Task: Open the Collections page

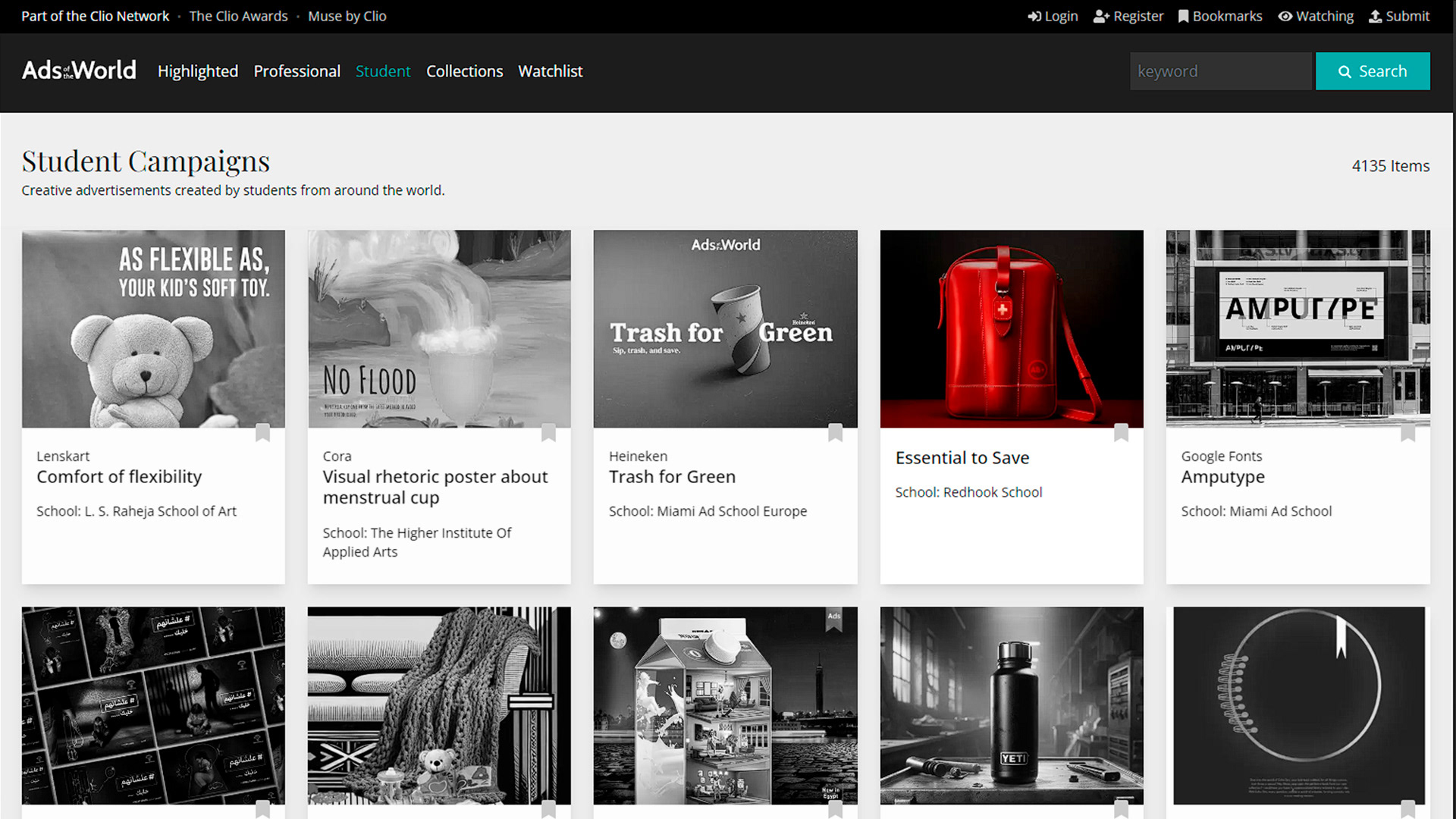Action: pyautogui.click(x=464, y=71)
